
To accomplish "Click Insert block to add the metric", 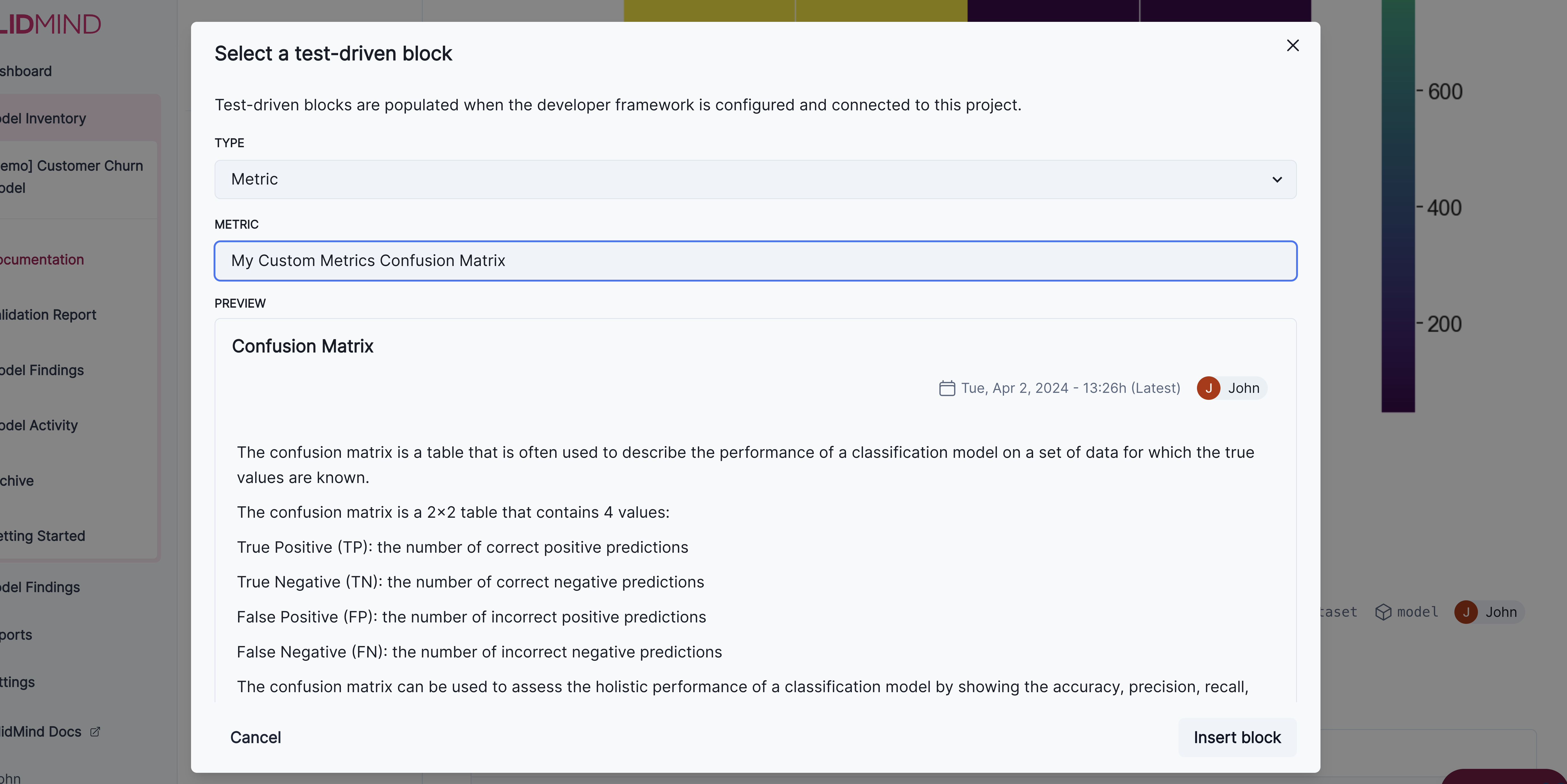I will (1237, 737).
